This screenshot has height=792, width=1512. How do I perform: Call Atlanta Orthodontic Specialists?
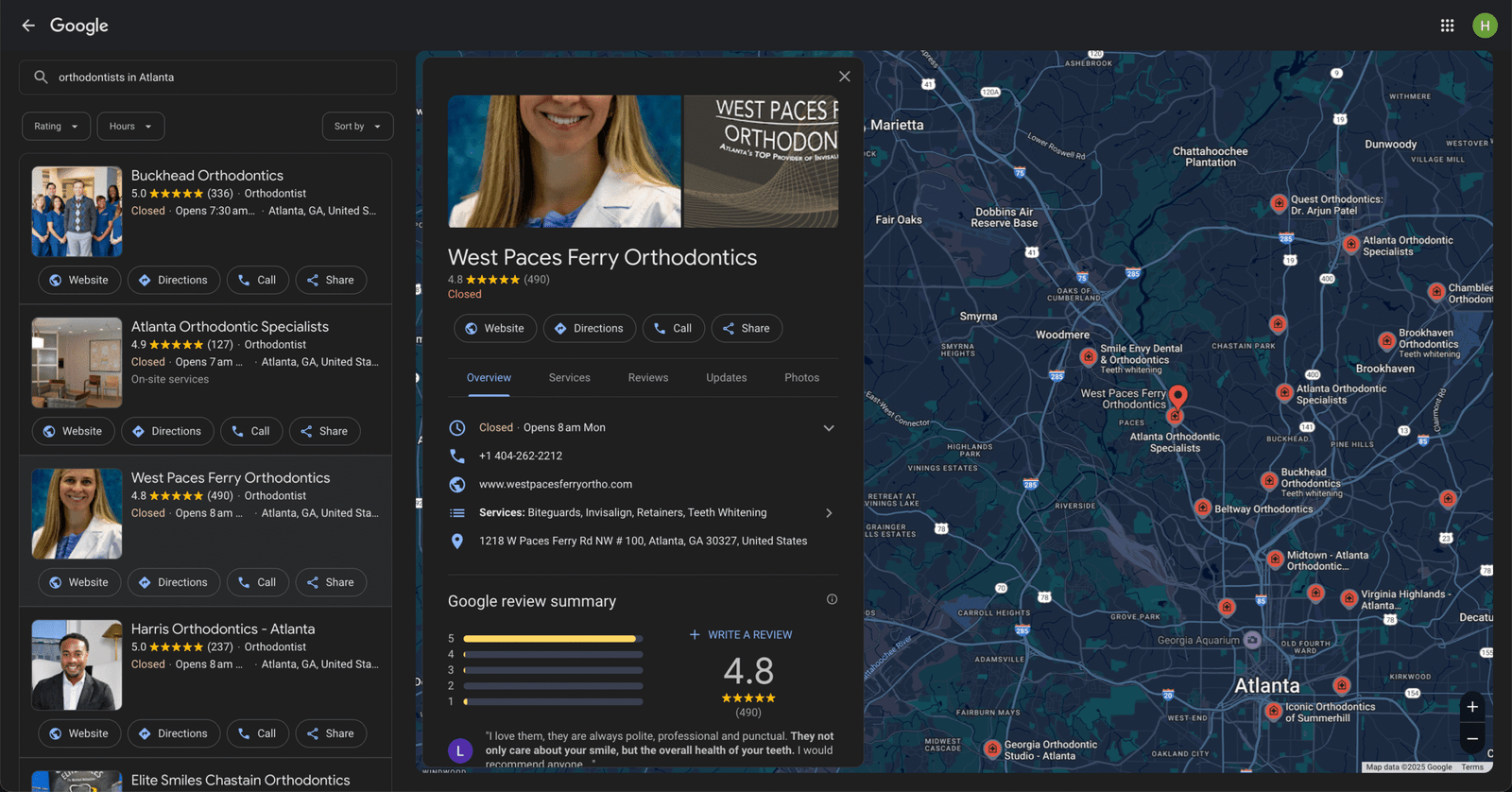click(250, 431)
